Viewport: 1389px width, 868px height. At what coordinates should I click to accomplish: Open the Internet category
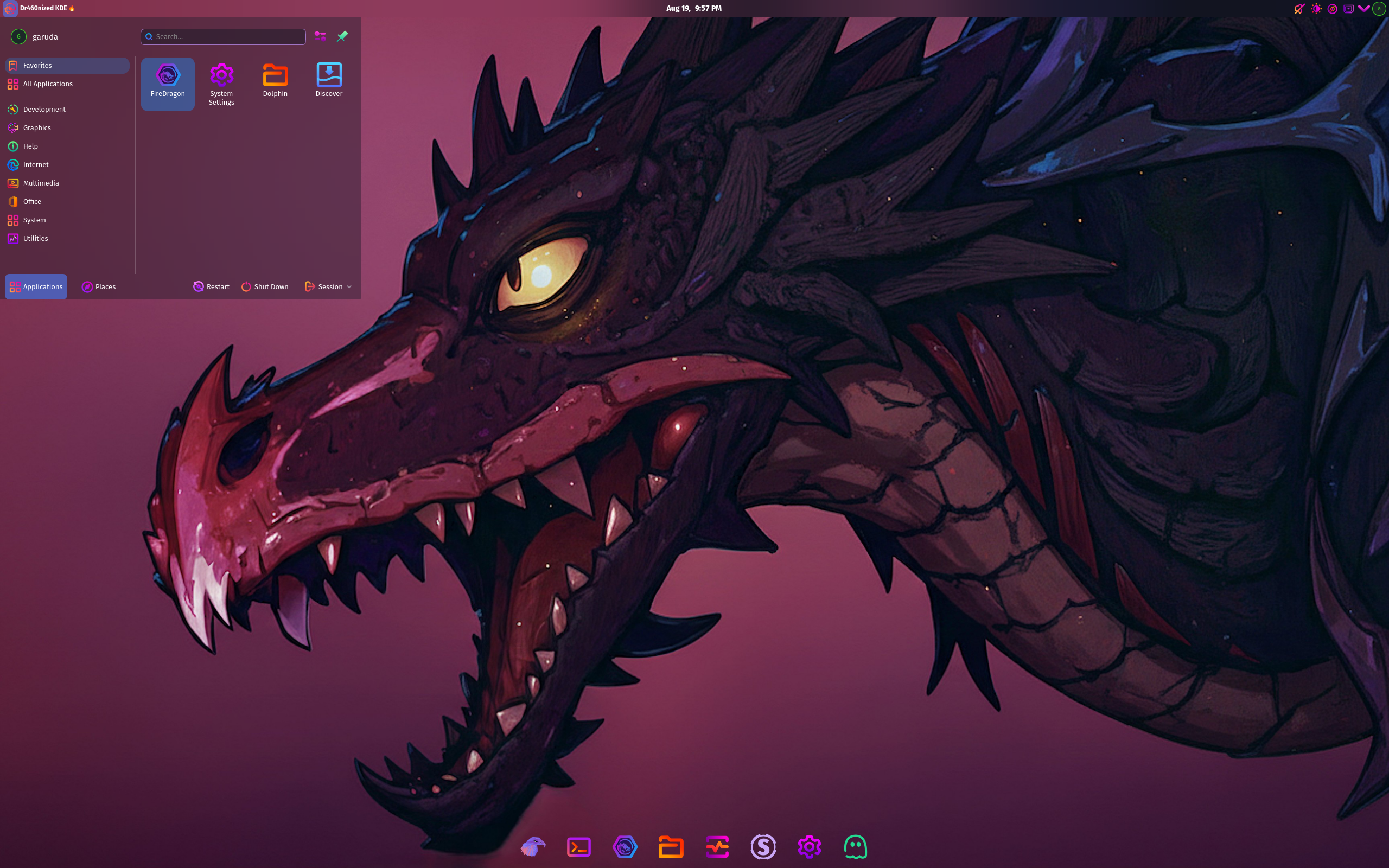[67, 165]
